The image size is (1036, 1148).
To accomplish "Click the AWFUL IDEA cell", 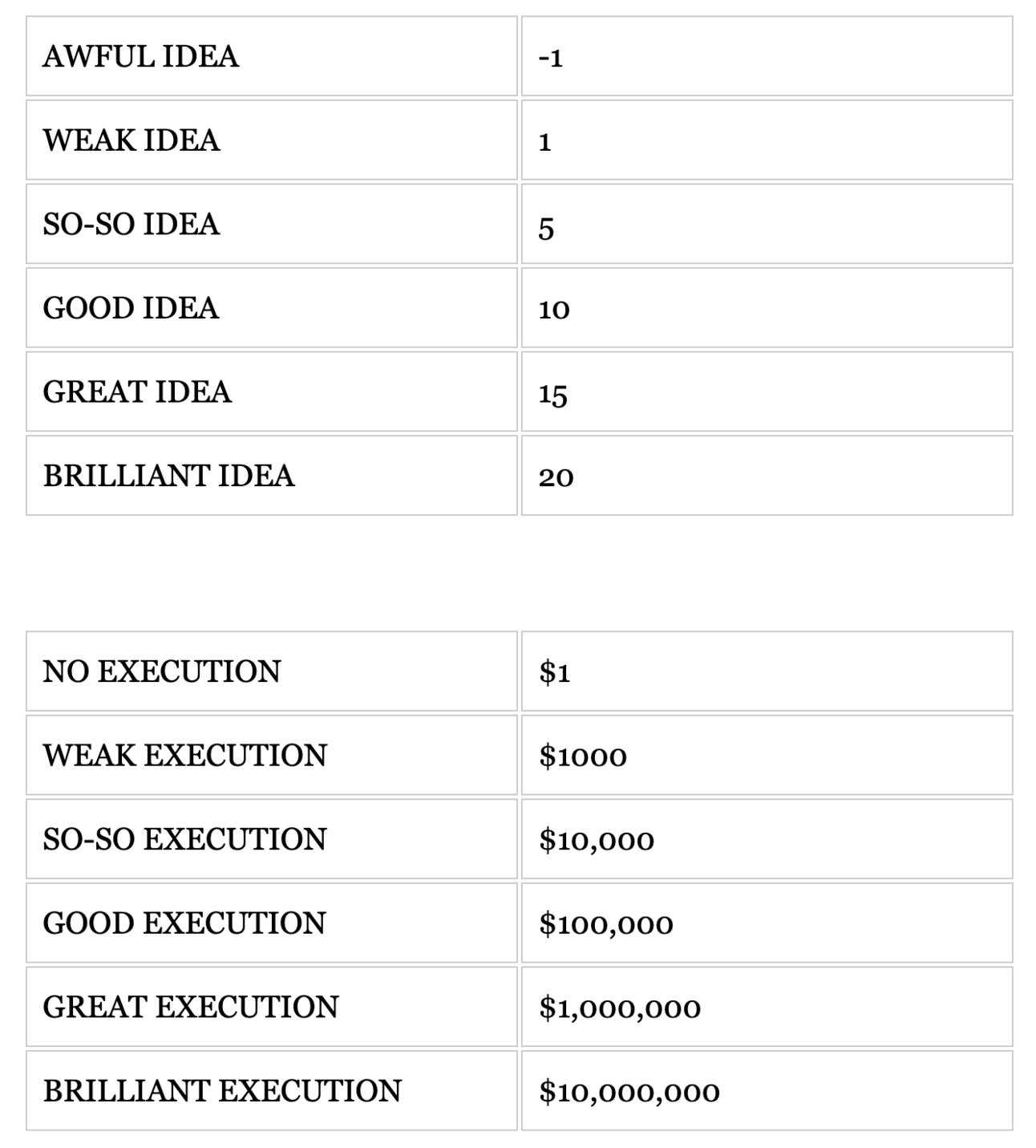I will [141, 57].
